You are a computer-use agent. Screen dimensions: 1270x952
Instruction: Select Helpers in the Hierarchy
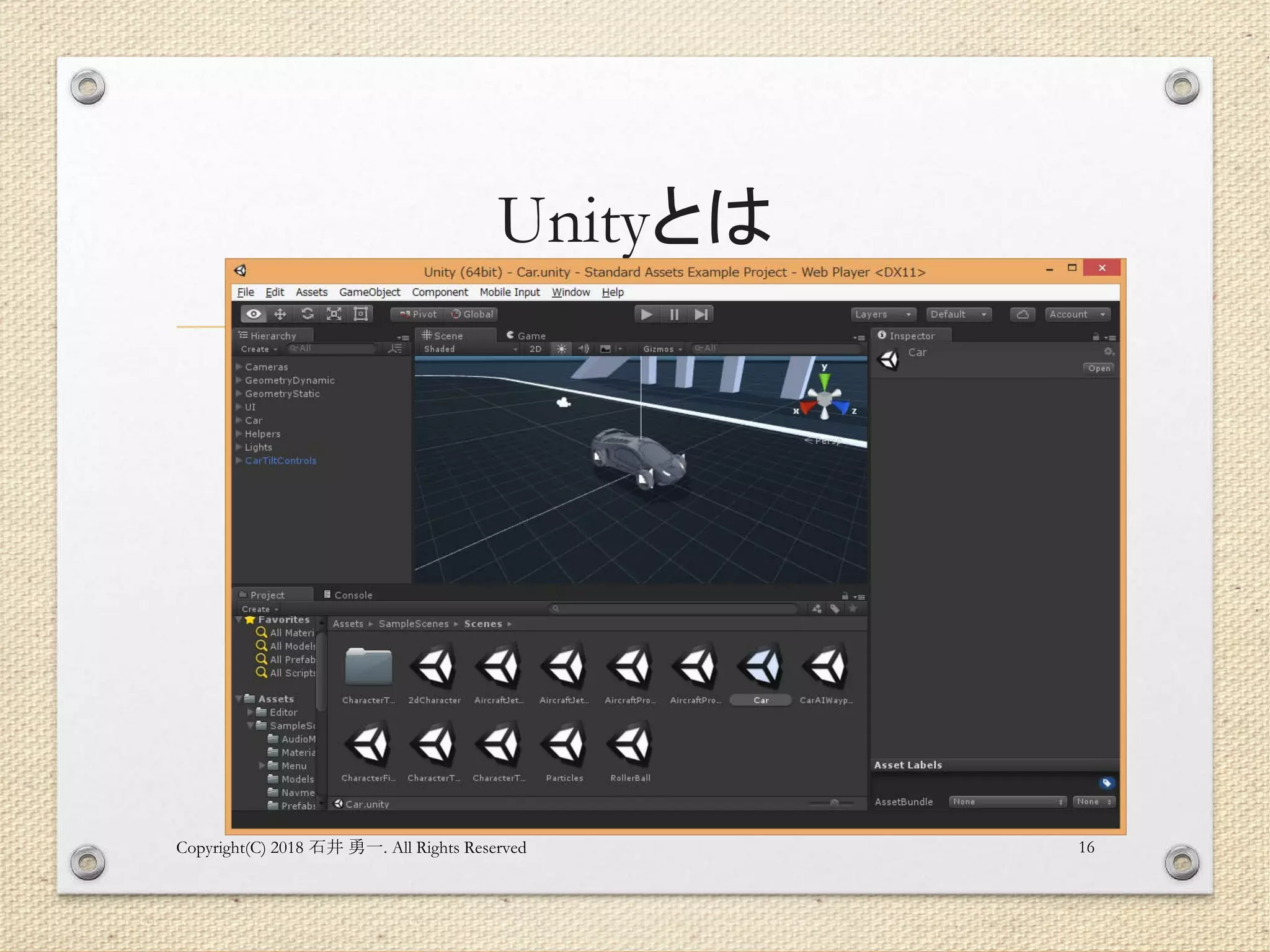pyautogui.click(x=262, y=434)
